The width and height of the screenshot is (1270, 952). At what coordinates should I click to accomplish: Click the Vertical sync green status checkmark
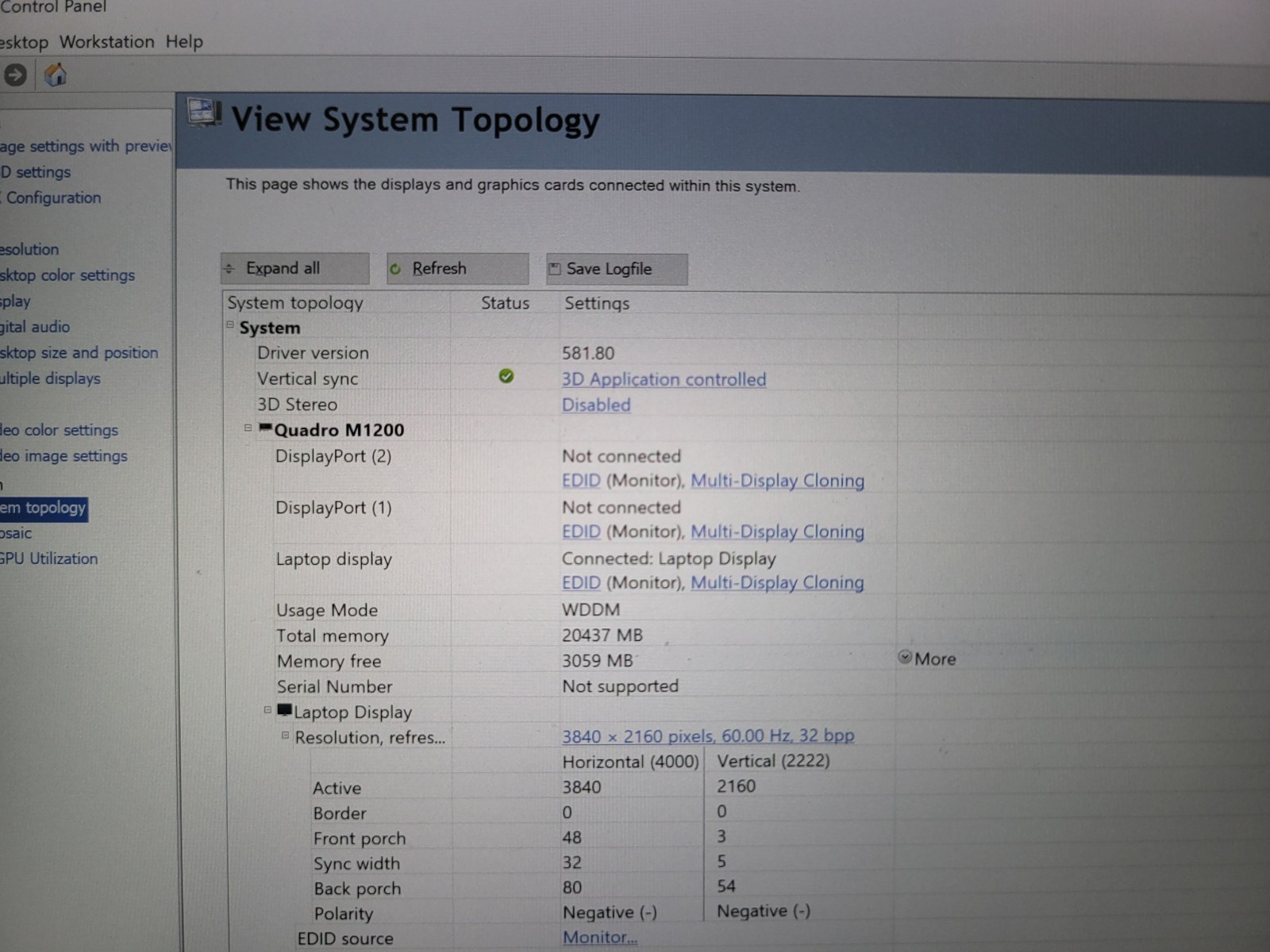[506, 377]
